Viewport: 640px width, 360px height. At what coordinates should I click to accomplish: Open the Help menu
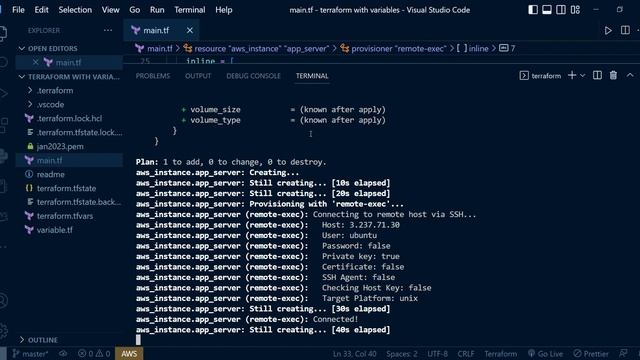point(224,10)
